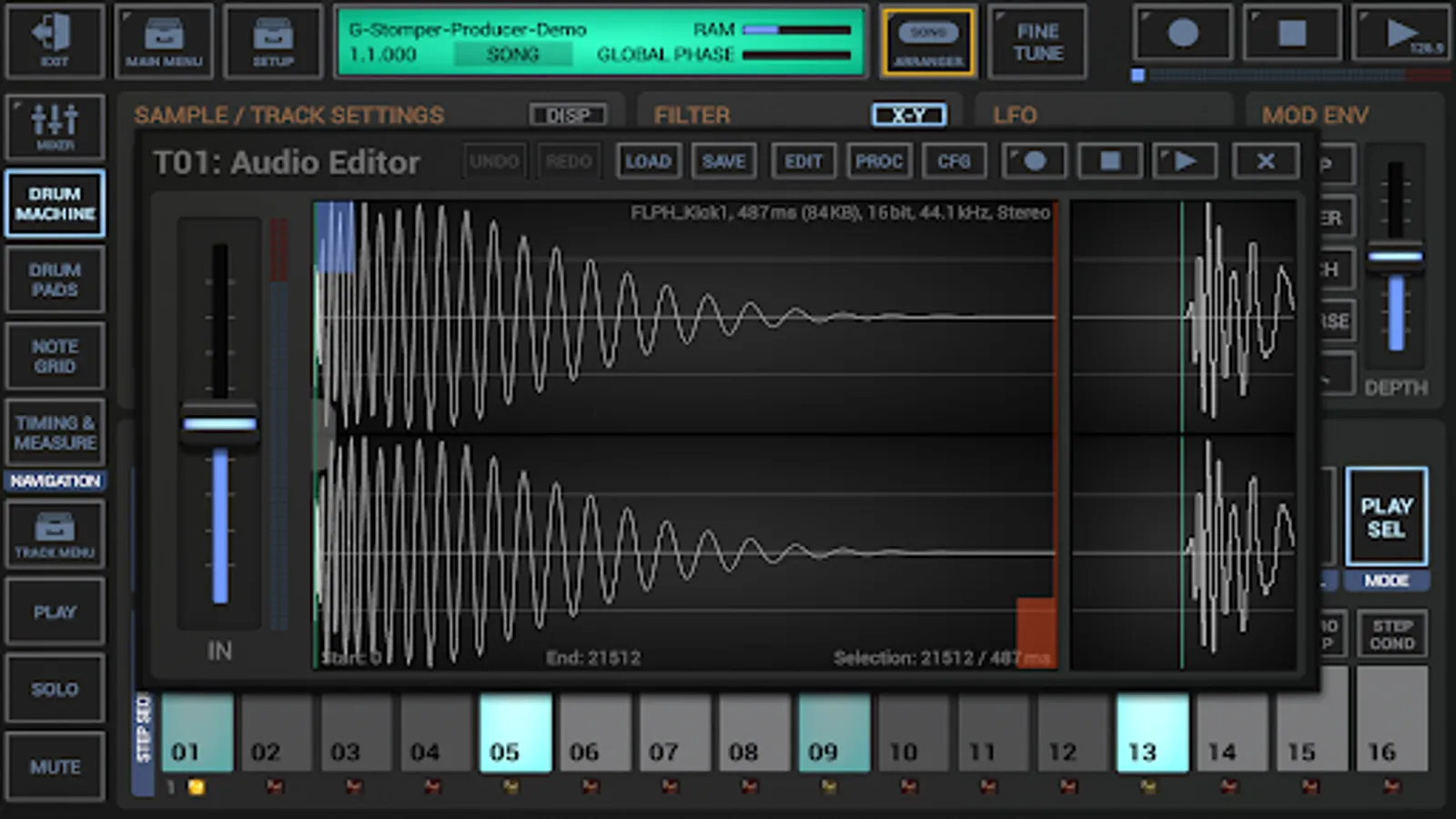Open the Main Menu
The height and width of the screenshot is (819, 1456).
[x=164, y=41]
